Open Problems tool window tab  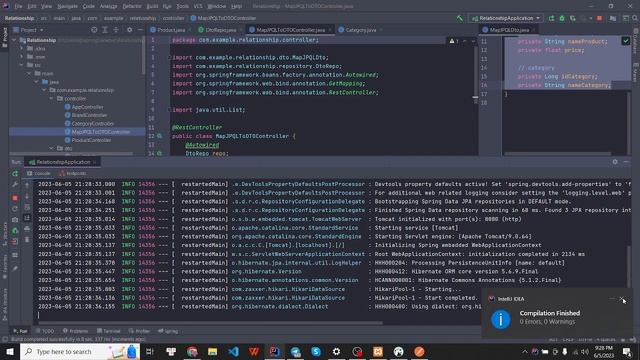point(76,331)
